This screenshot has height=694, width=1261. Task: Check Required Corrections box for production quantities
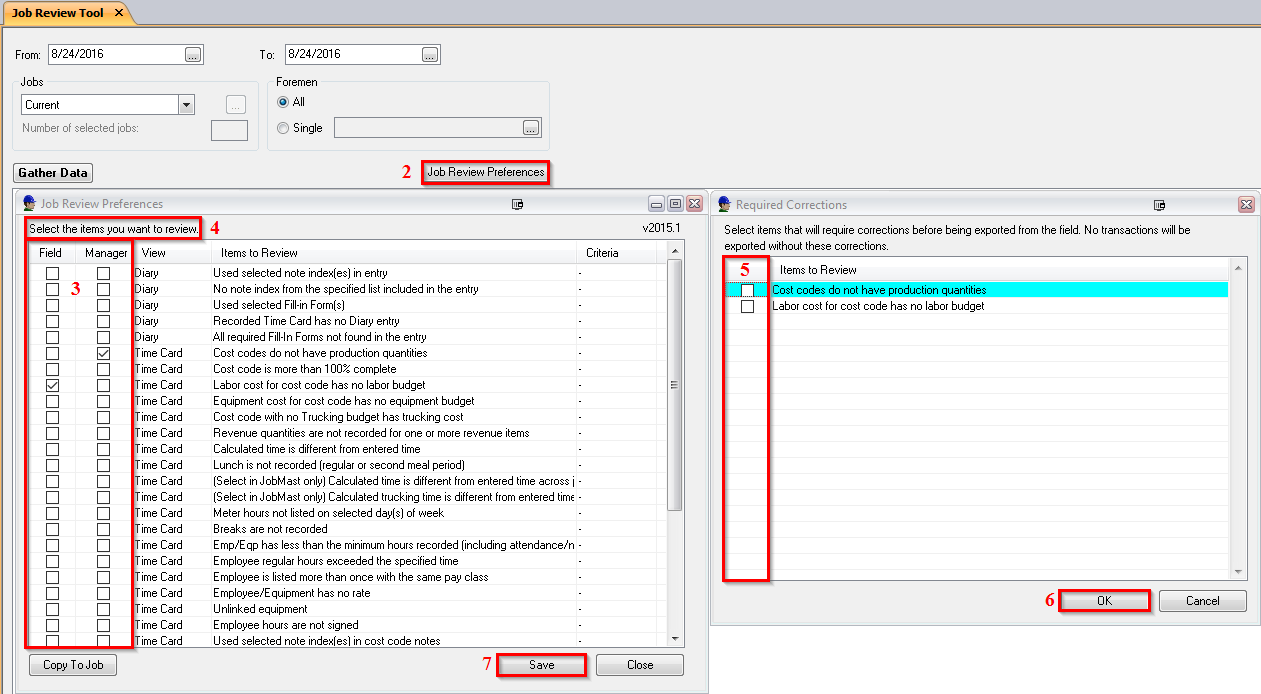pyautogui.click(x=747, y=290)
